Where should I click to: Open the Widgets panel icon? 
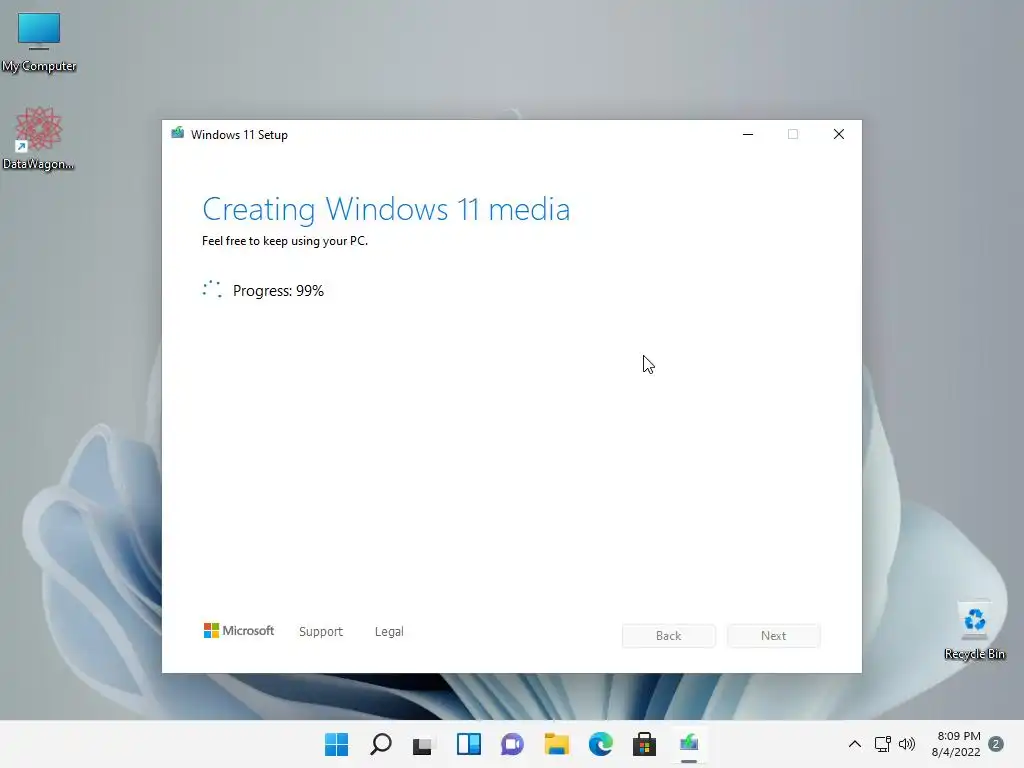point(468,744)
